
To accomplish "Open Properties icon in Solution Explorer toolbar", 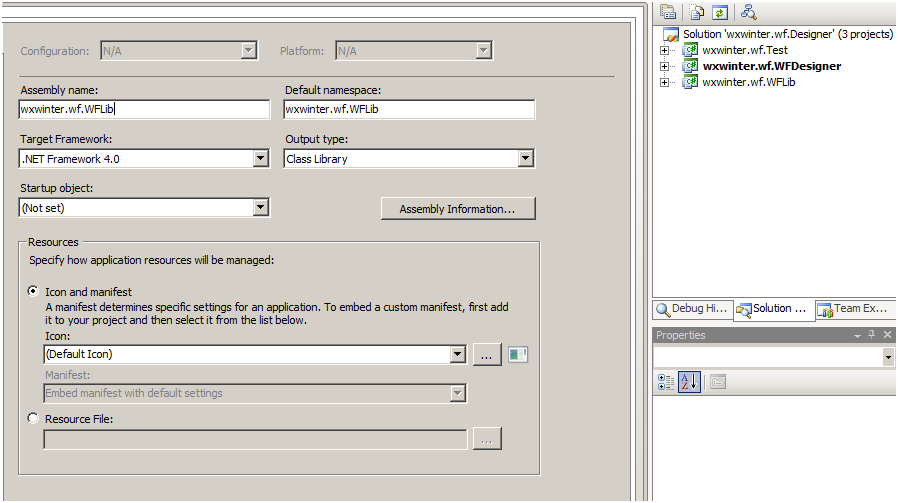I will tap(668, 11).
